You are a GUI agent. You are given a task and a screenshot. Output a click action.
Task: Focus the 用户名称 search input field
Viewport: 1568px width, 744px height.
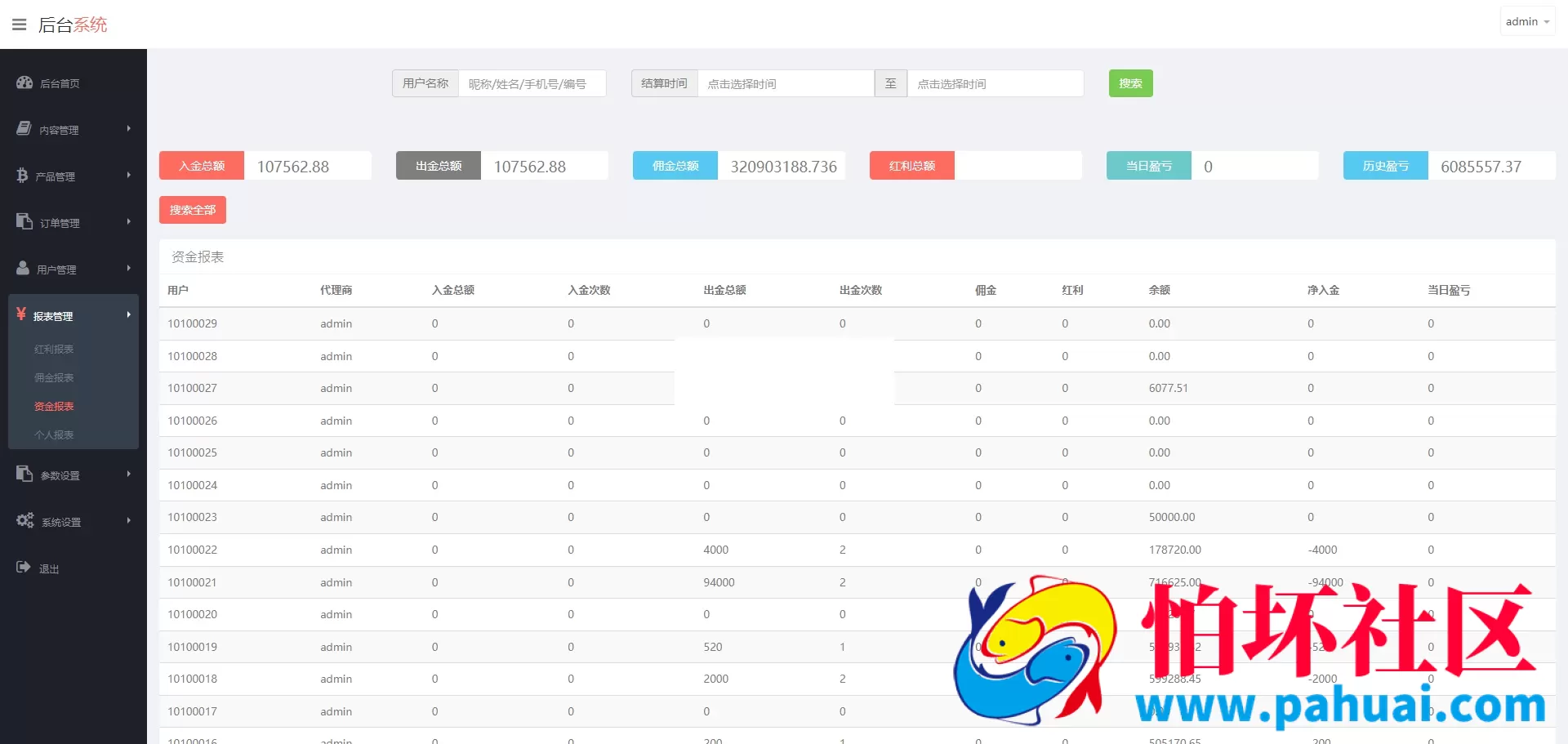[x=532, y=83]
